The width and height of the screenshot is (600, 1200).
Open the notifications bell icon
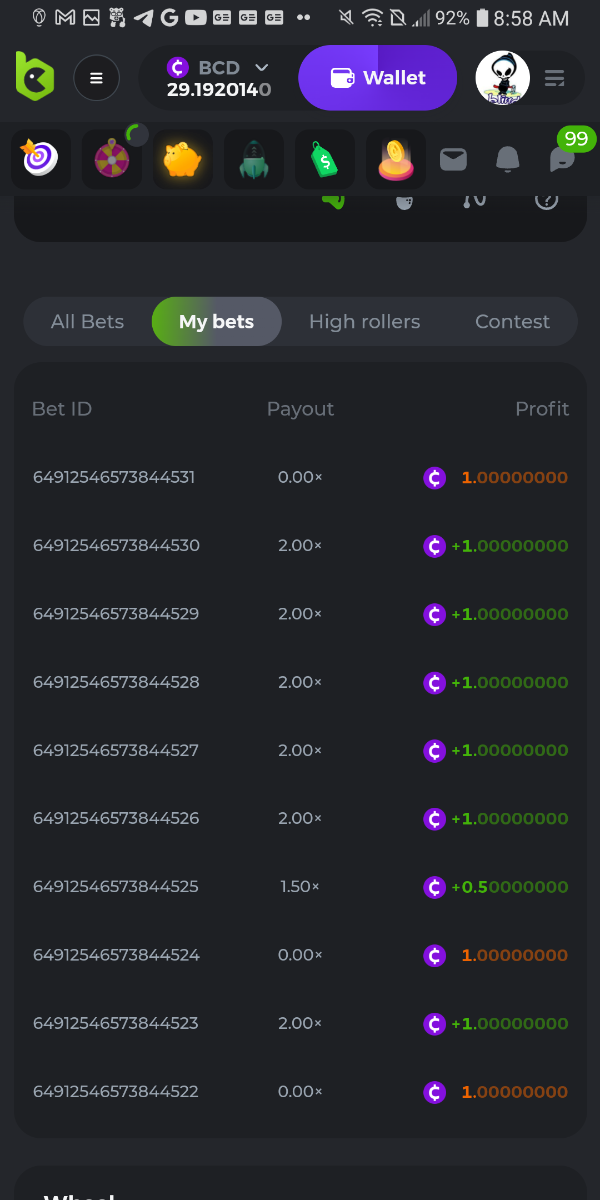(508, 159)
